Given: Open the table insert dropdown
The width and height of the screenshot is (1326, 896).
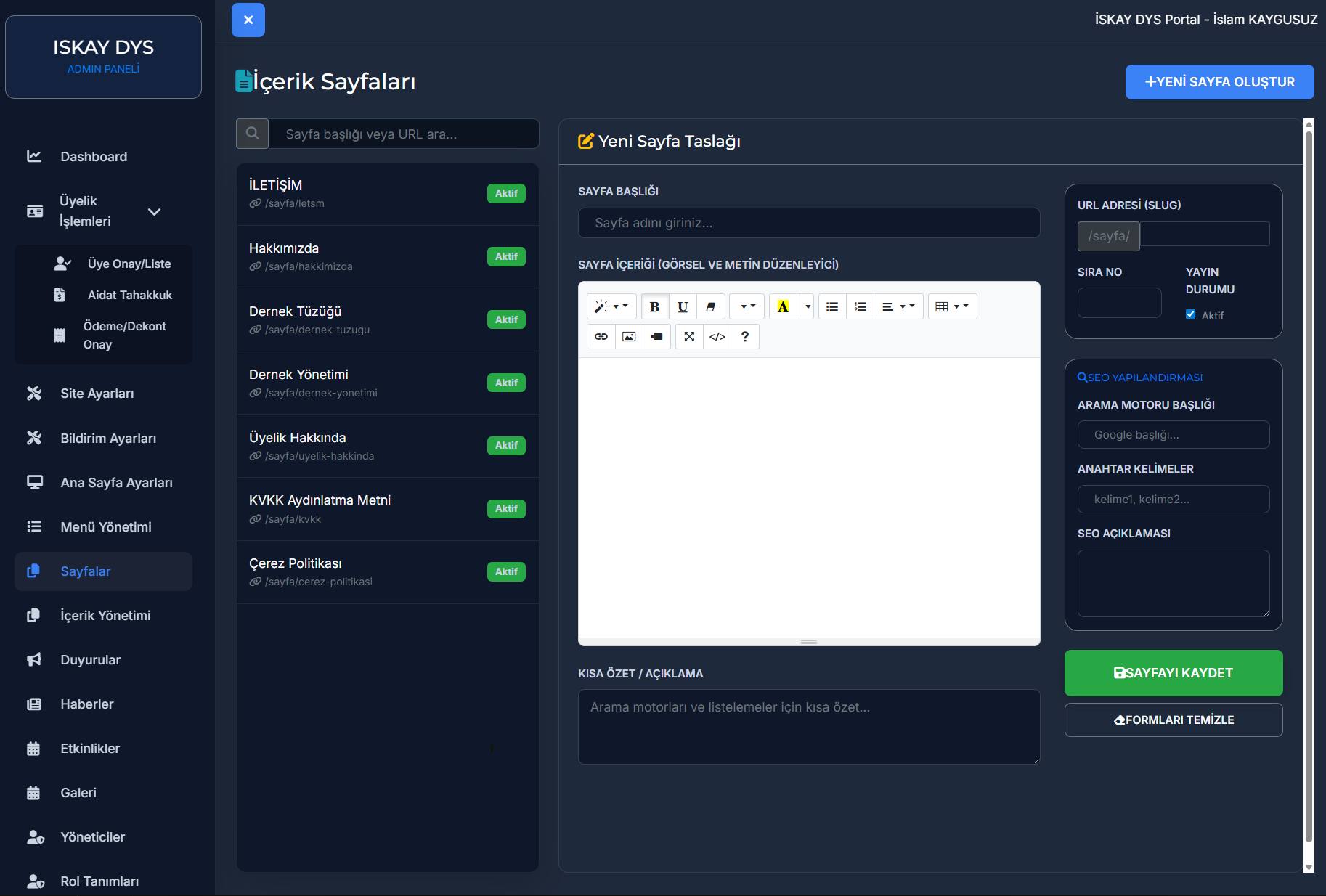Looking at the screenshot, I should click(952, 307).
